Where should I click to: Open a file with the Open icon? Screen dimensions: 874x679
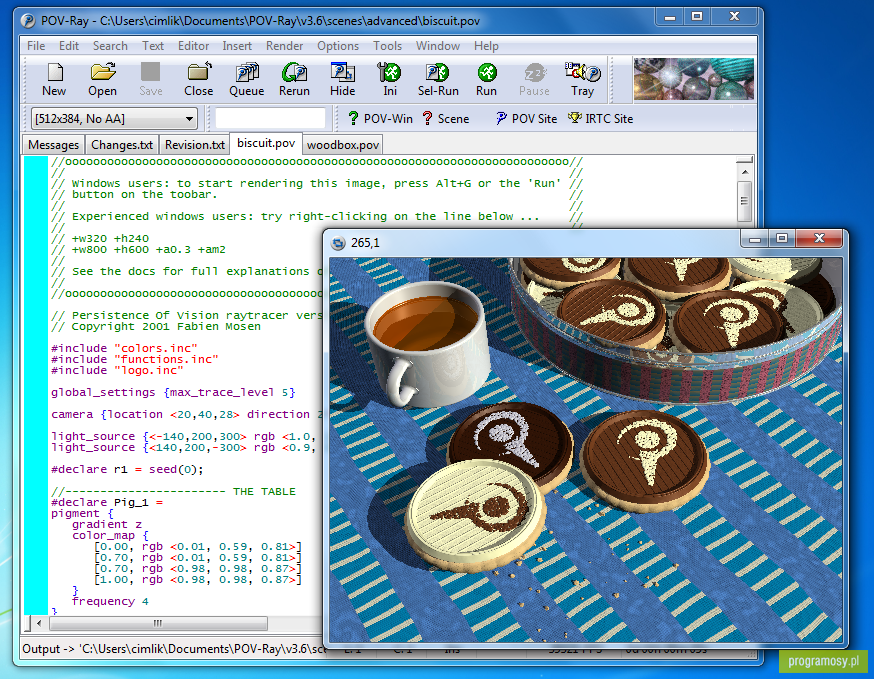103,79
